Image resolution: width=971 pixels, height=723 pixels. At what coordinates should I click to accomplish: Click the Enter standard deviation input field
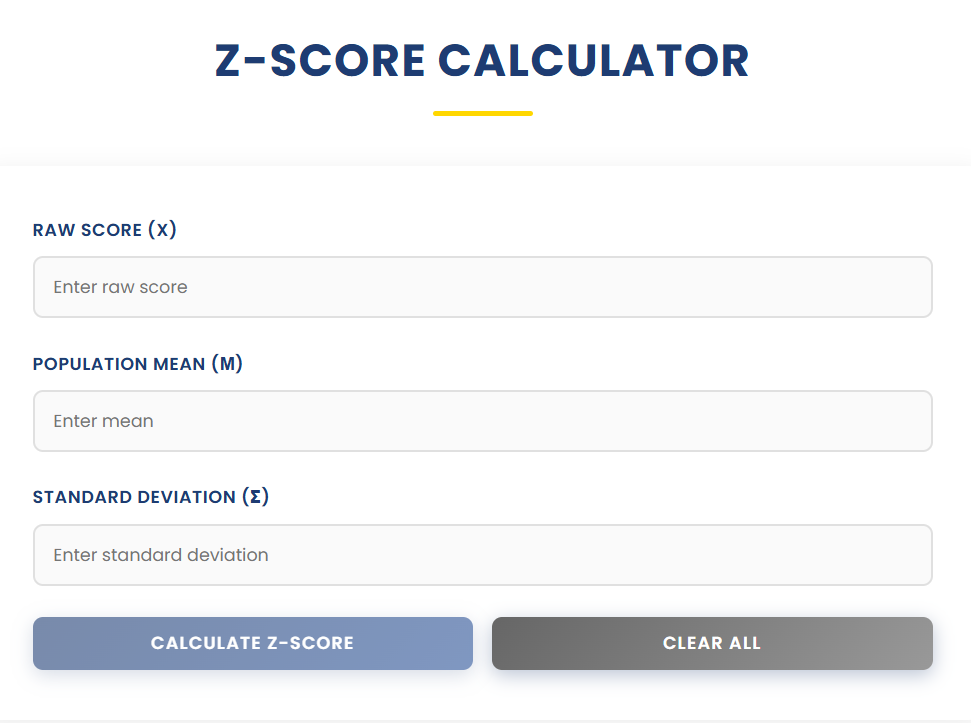click(x=483, y=554)
